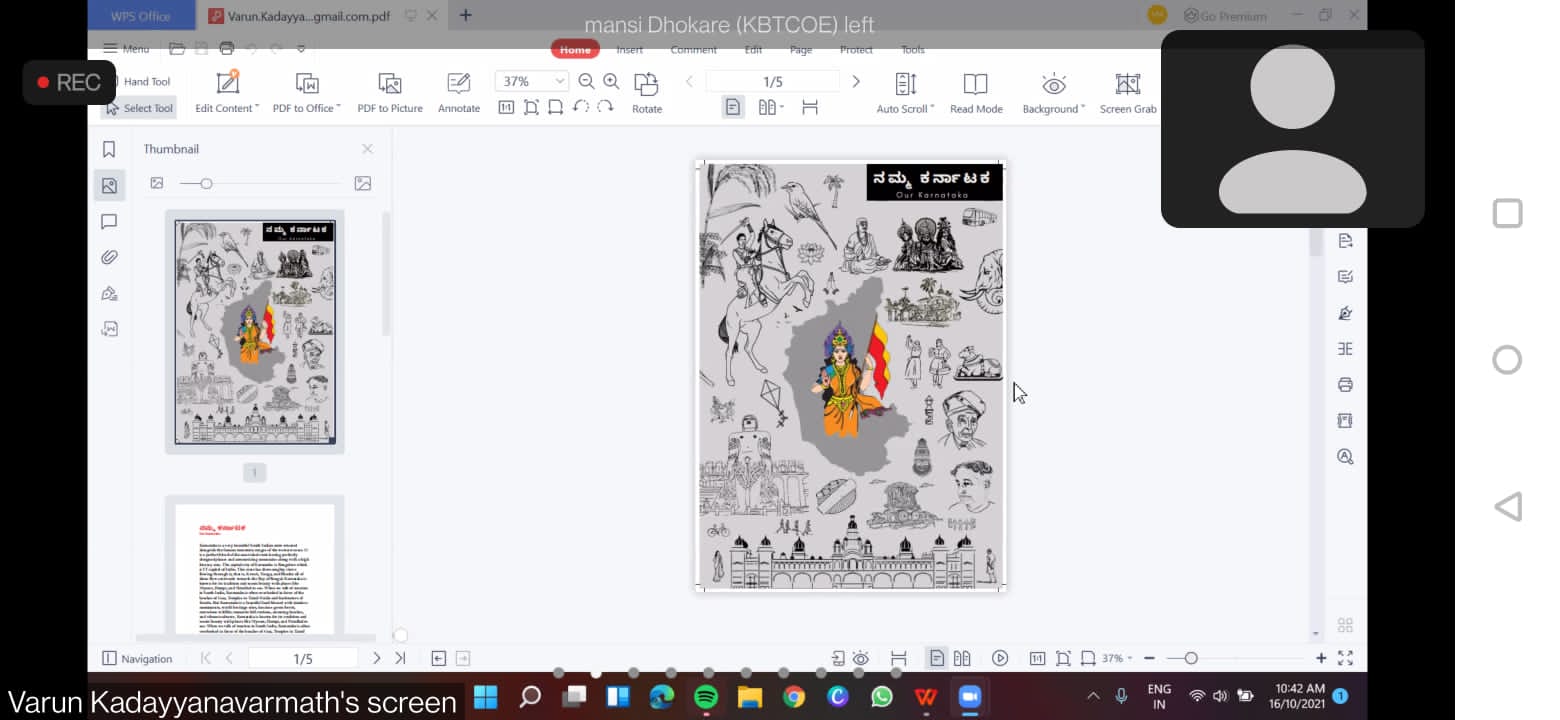1560x720 pixels.
Task: Go to the next page using the toolbar arrow
Action: [x=856, y=81]
